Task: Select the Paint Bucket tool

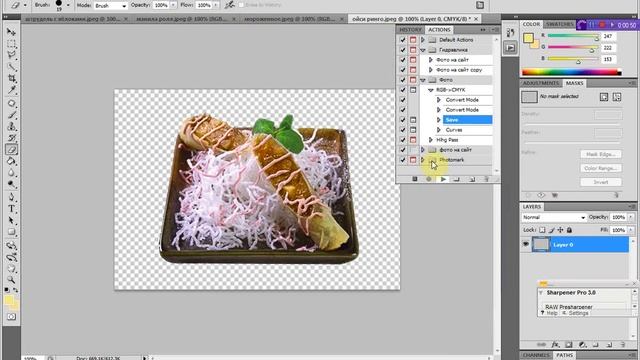Action: 11,161
